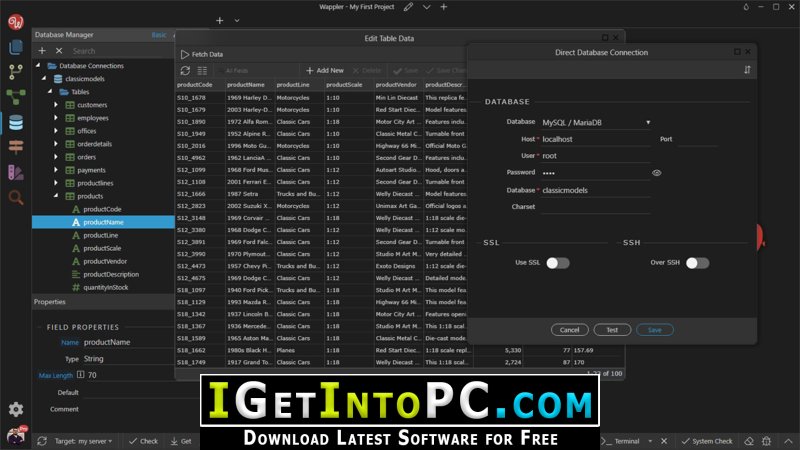Click the bug icon in status bar

point(766,441)
